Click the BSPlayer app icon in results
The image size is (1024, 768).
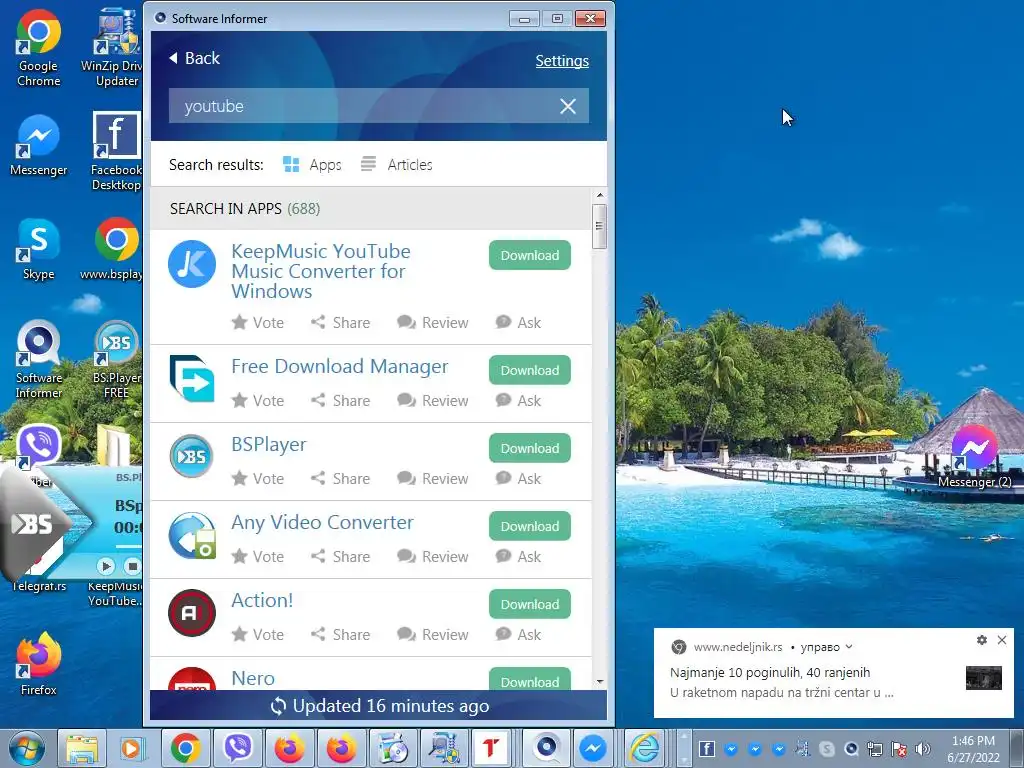(191, 456)
